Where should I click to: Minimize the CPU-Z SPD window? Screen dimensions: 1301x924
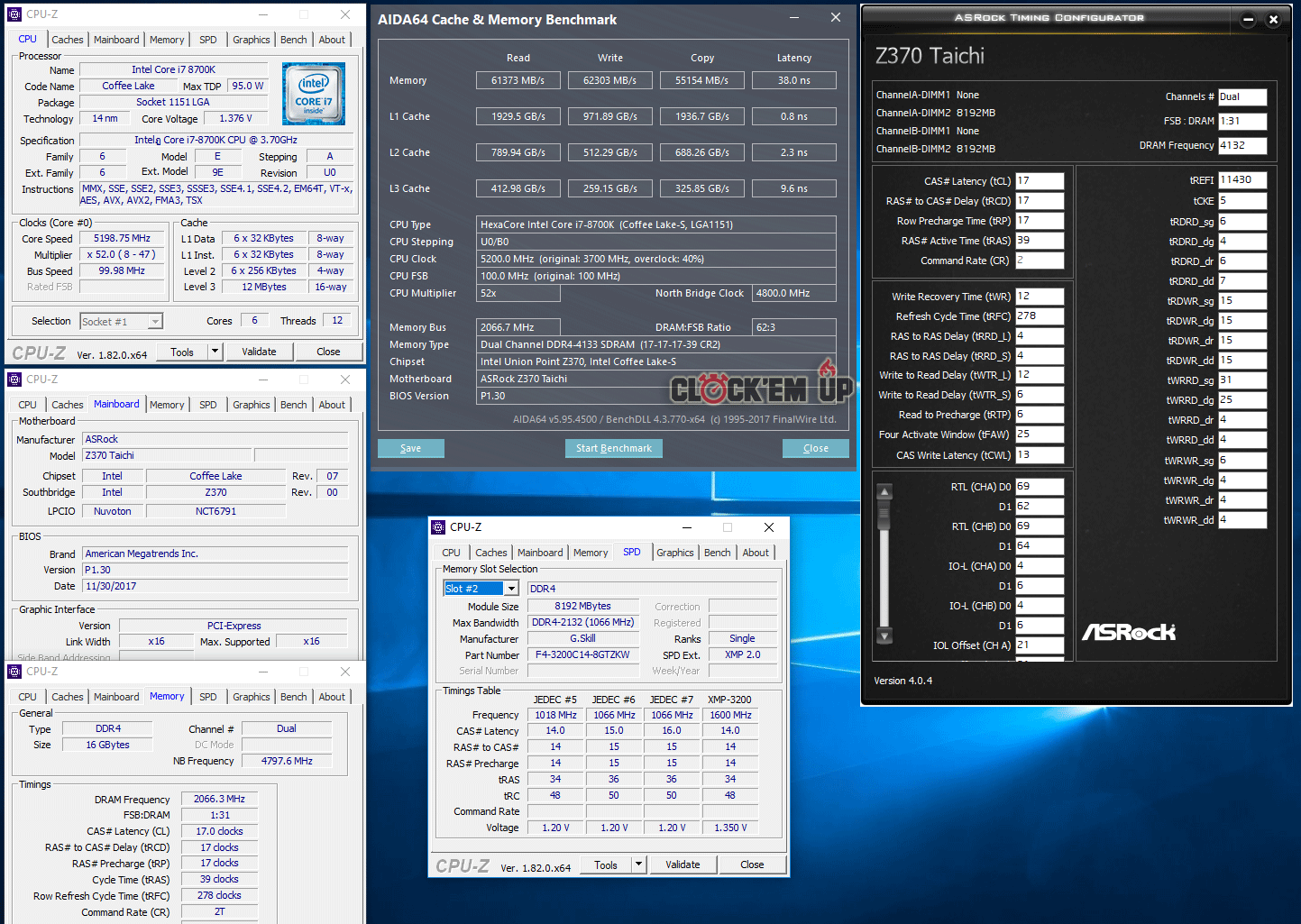click(x=687, y=527)
